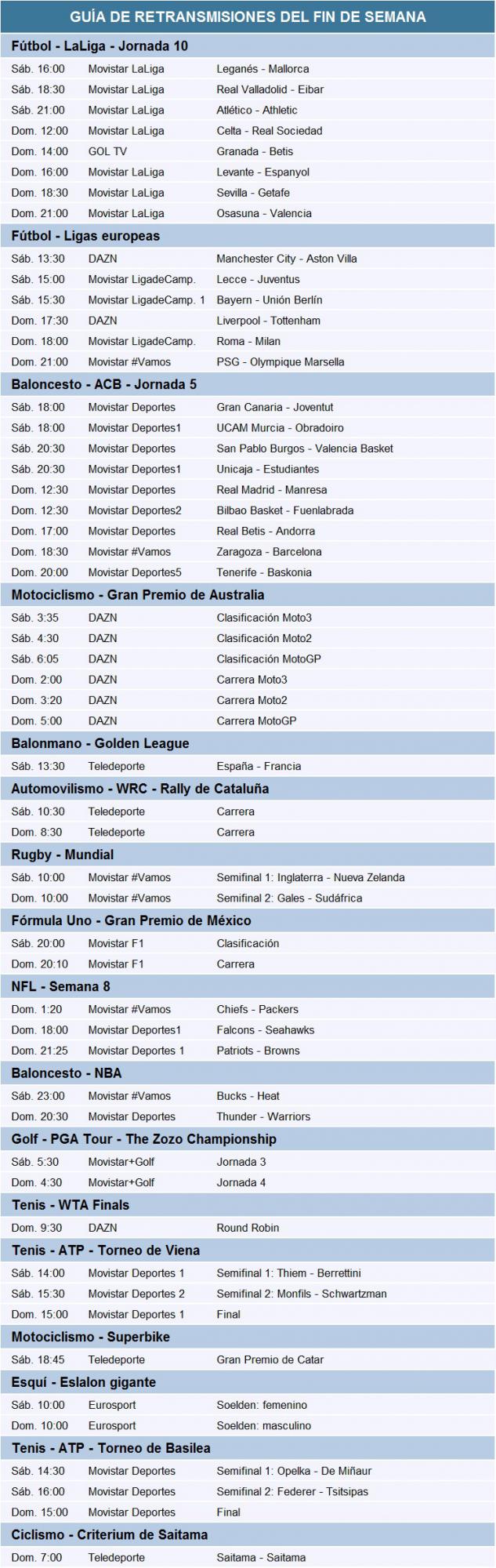Click Semifinal 2: Federer - Tsitsipas entry
496x1568 pixels.
pos(292,1492)
